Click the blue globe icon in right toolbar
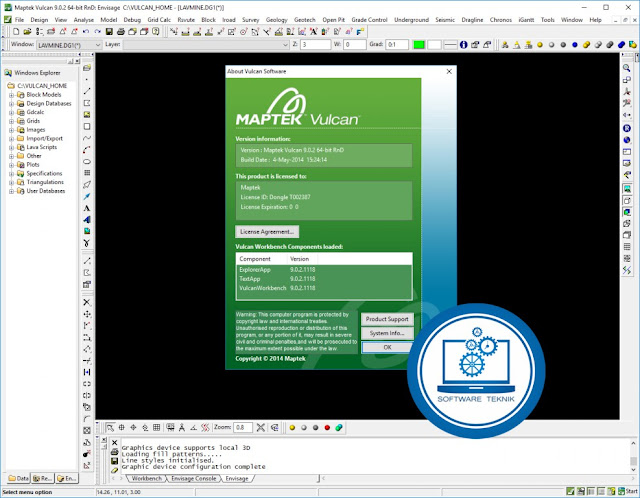This screenshot has height=498, width=640. coord(627,140)
